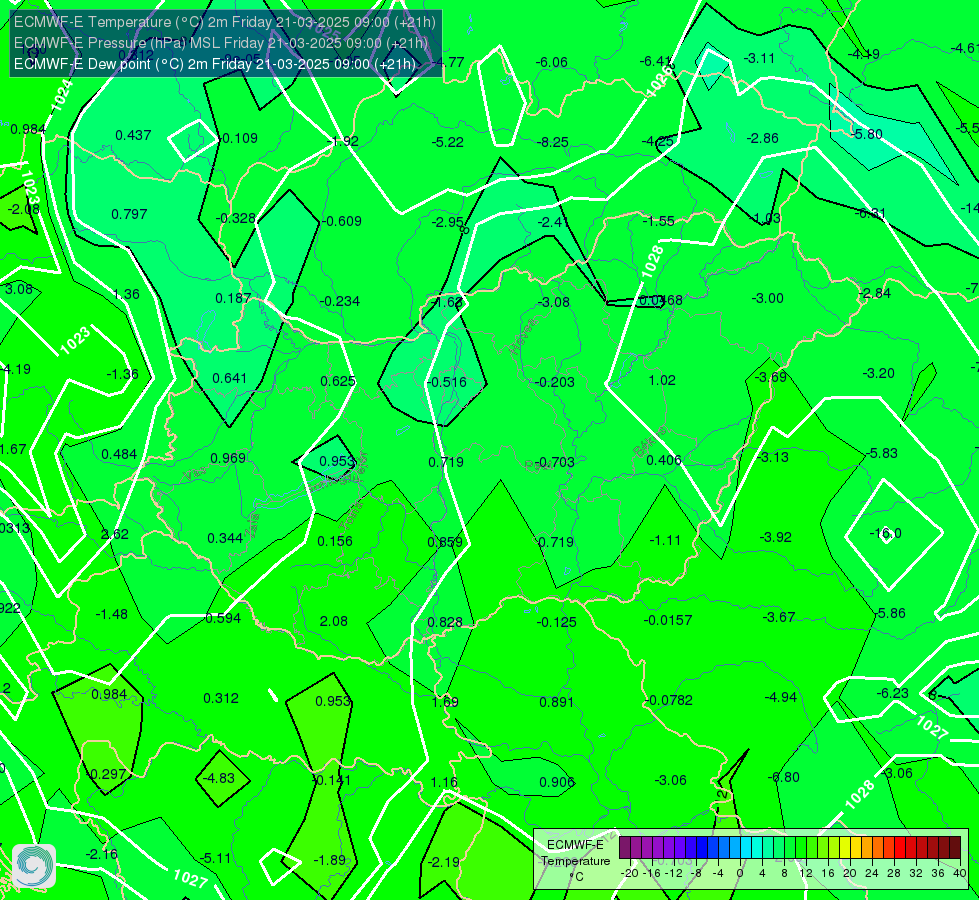Click the grid value -2.86
Screen dimensions: 979x900
click(763, 139)
